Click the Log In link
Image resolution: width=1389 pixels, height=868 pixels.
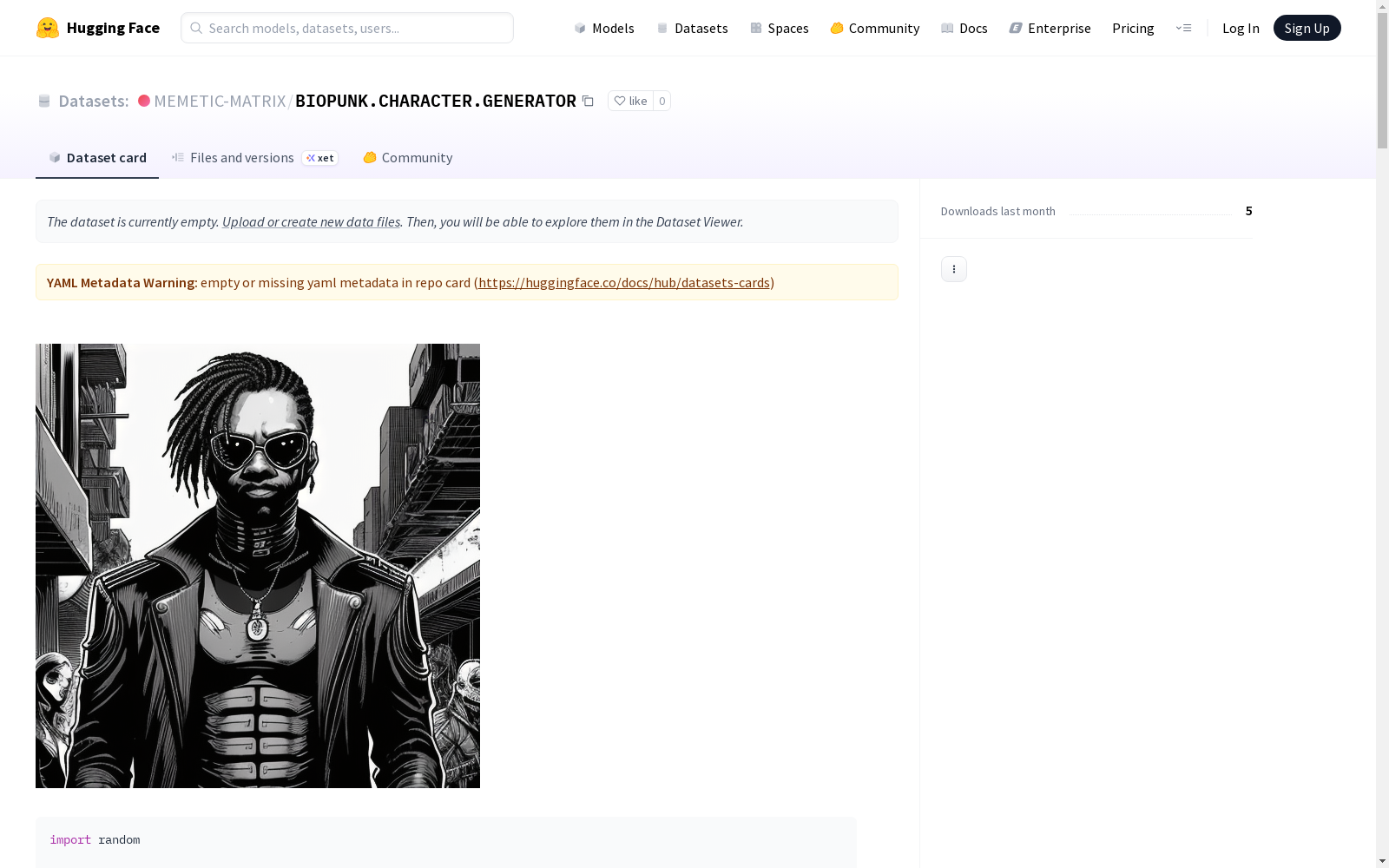pos(1241,28)
